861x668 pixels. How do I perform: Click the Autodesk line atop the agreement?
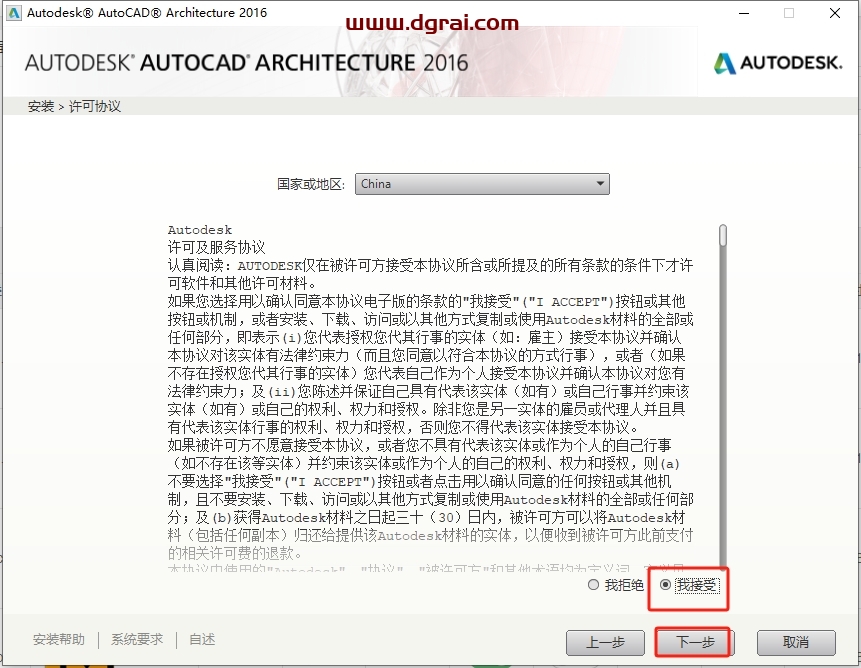tap(200, 230)
